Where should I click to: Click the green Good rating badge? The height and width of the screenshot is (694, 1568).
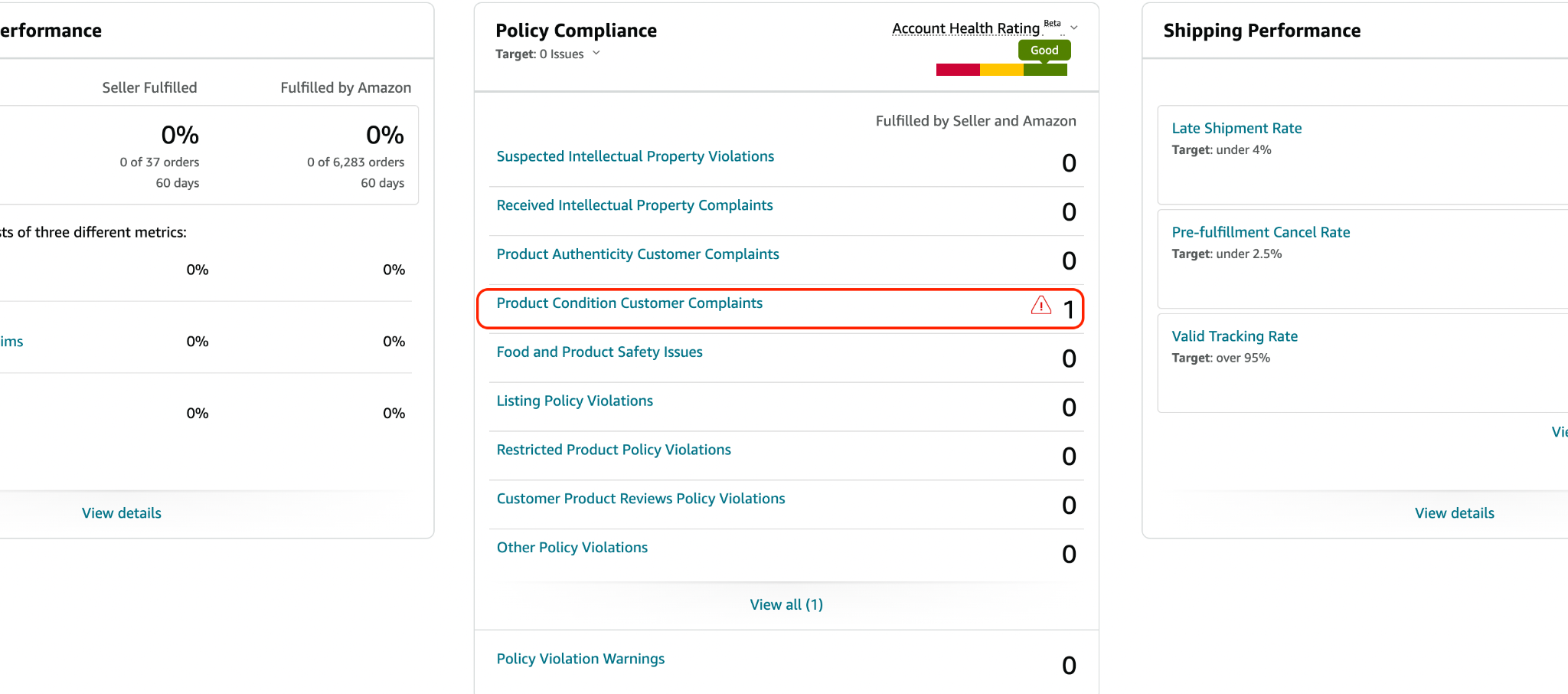click(1044, 51)
